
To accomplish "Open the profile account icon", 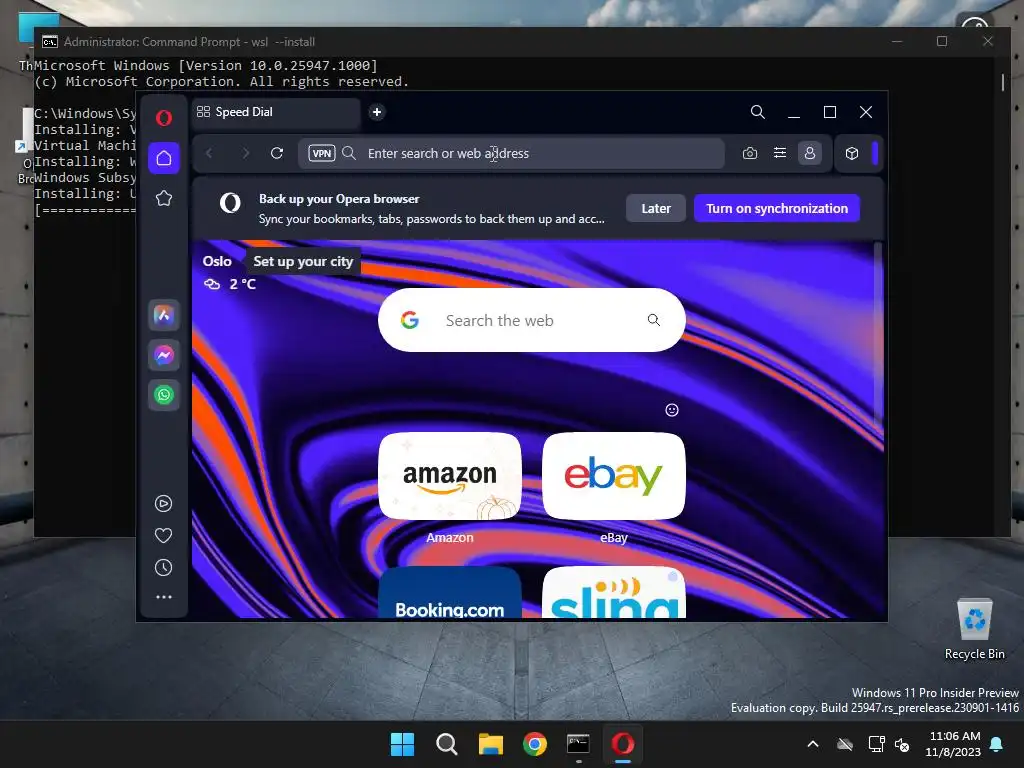I will tap(810, 153).
